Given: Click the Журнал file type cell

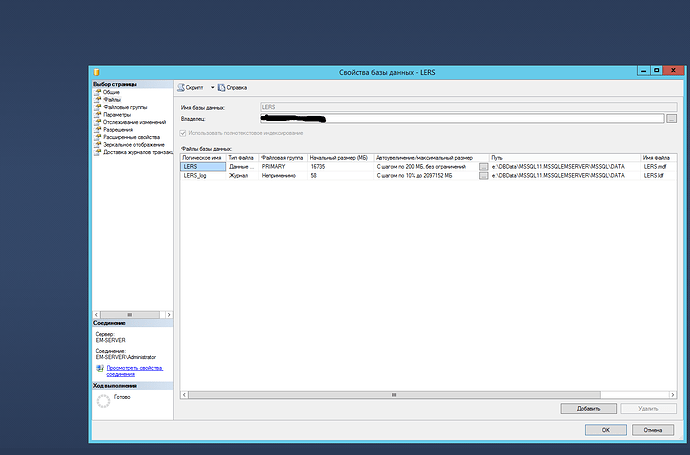Looking at the screenshot, I should pos(242,176).
